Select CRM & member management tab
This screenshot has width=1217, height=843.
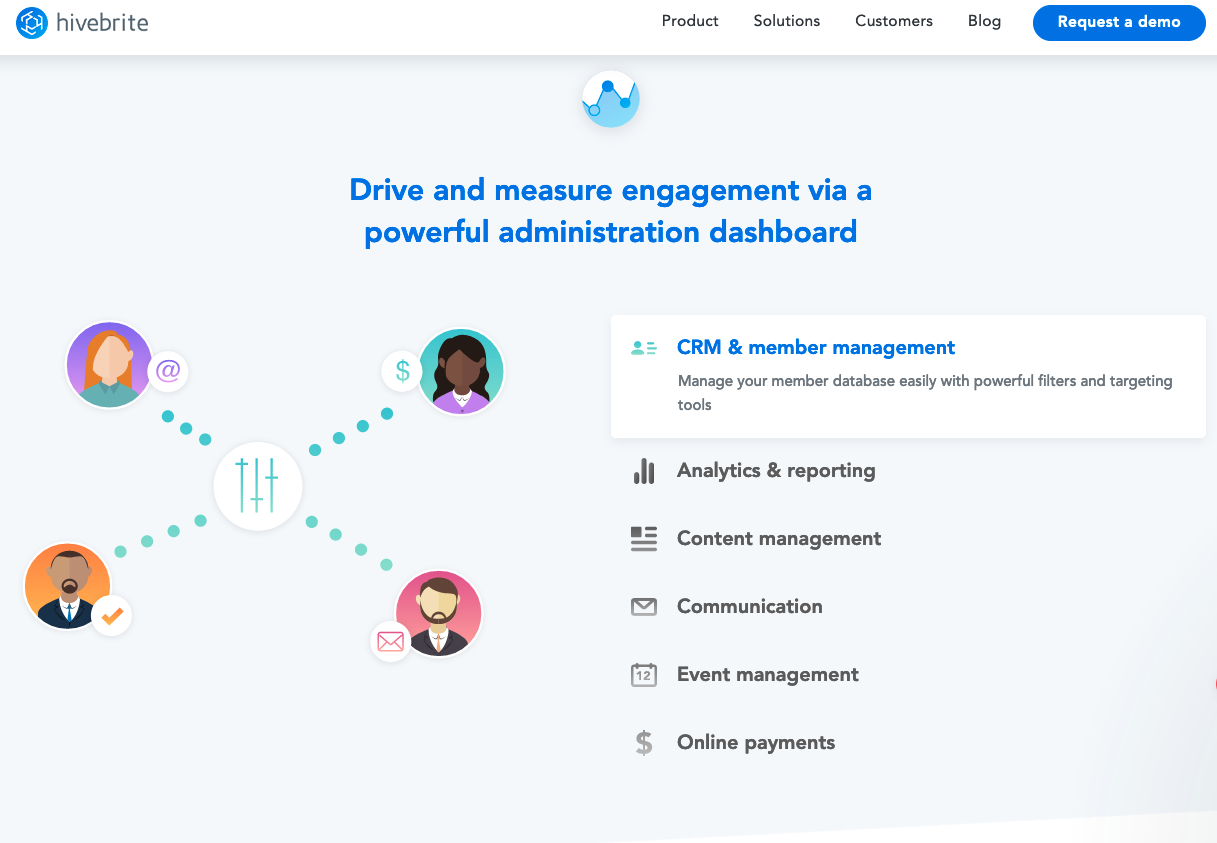908,376
